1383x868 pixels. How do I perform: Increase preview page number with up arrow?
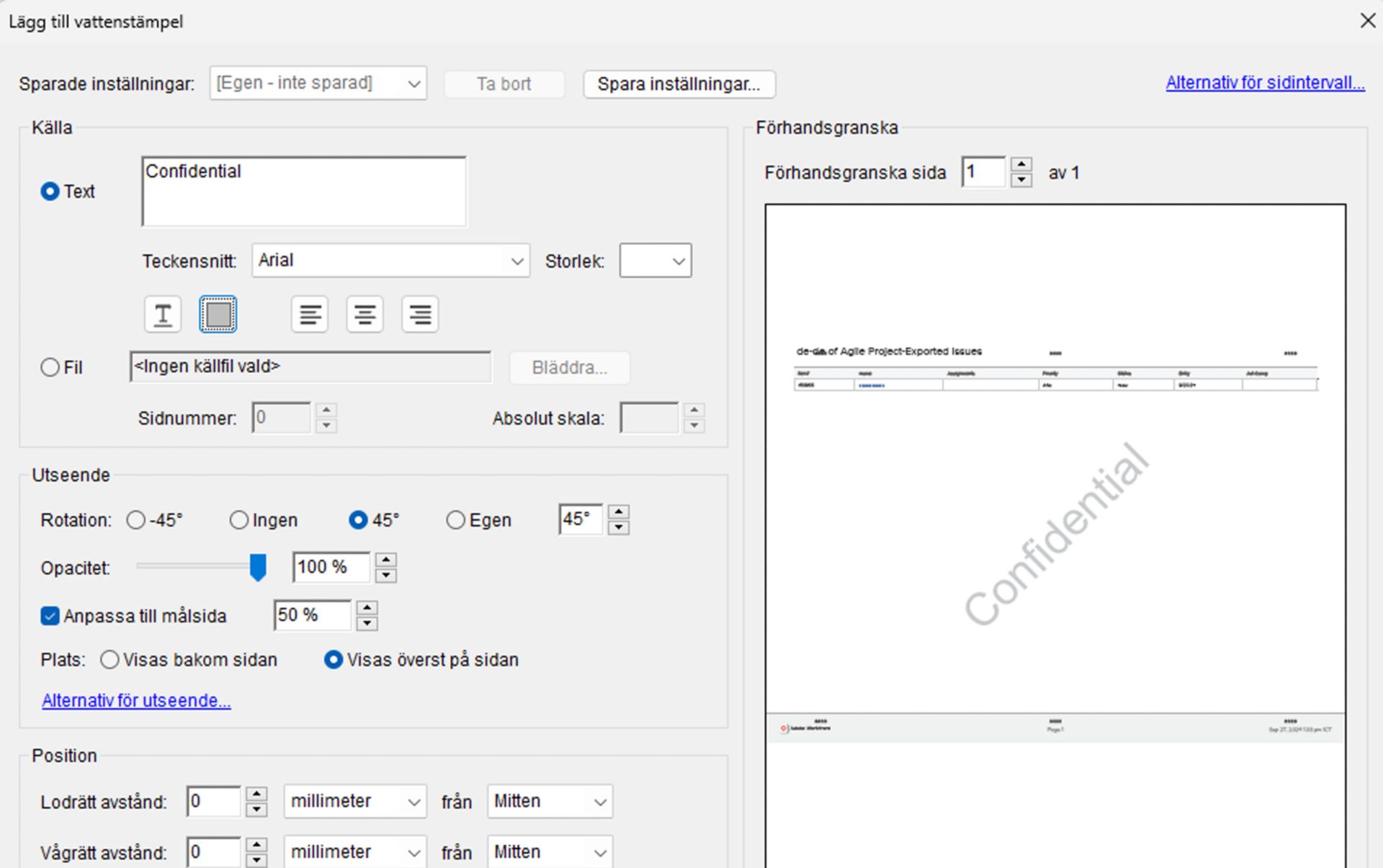point(1021,165)
